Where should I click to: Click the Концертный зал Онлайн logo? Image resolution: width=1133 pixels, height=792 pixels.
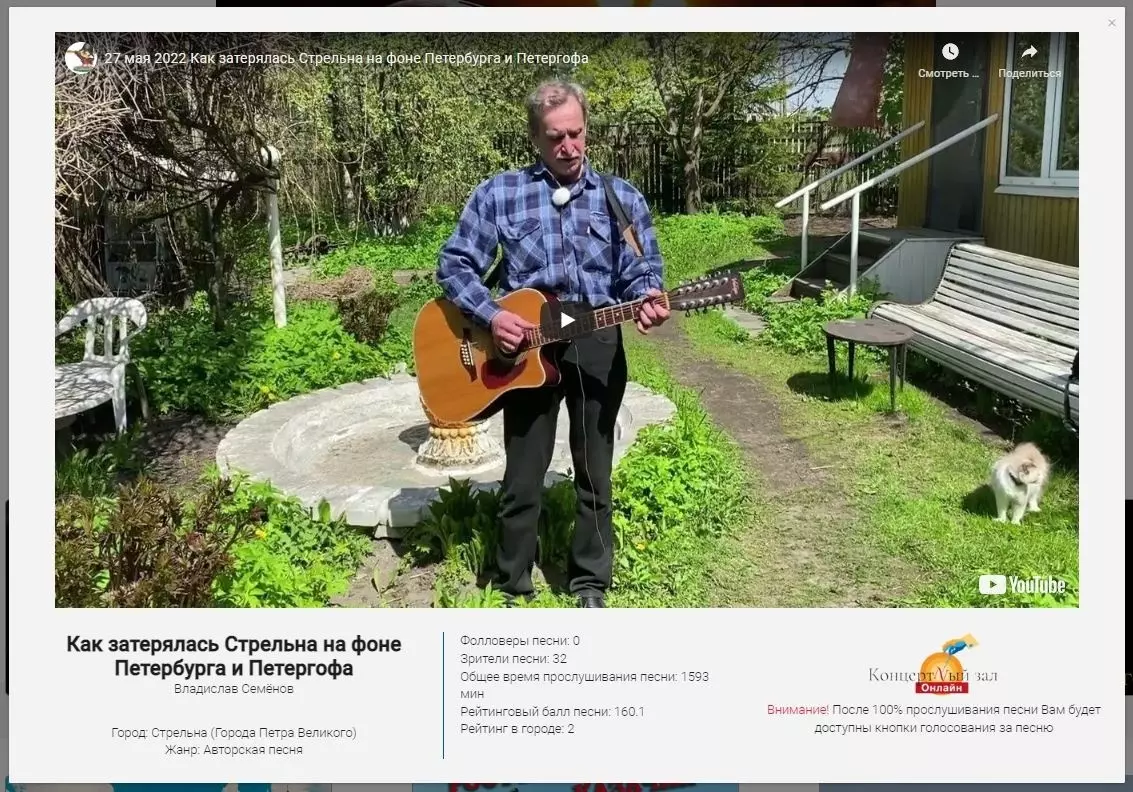coord(933,665)
